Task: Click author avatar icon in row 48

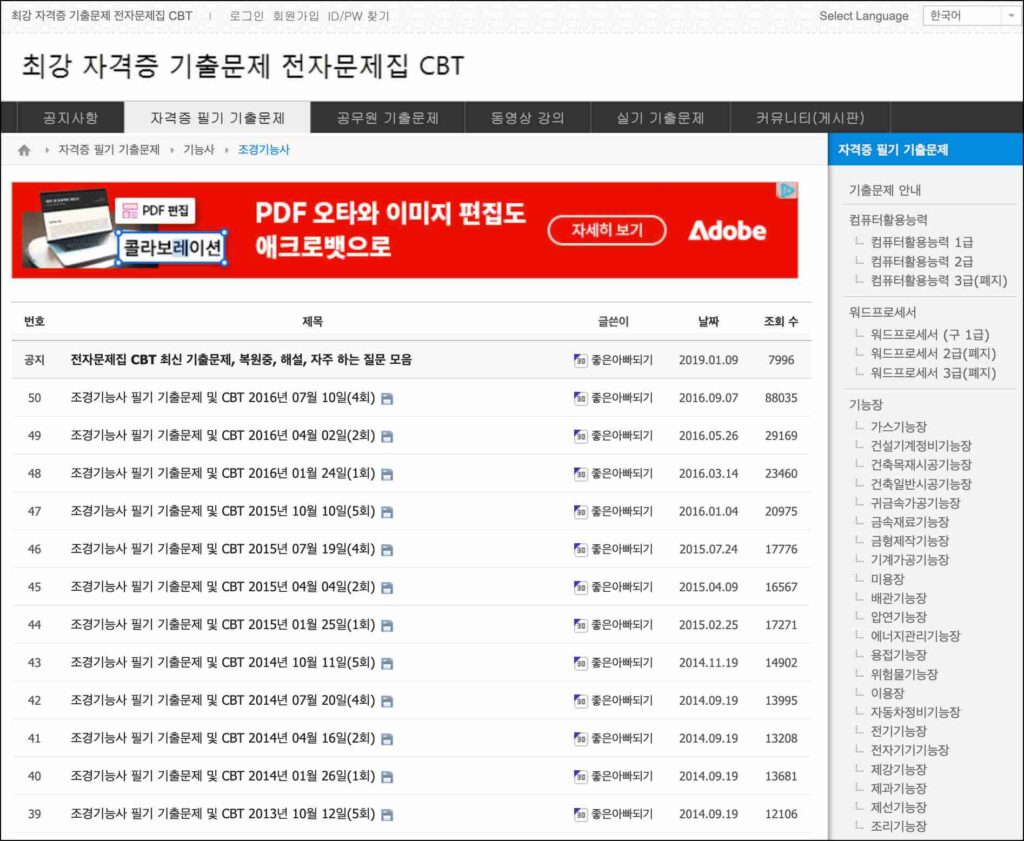Action: pyautogui.click(x=580, y=474)
